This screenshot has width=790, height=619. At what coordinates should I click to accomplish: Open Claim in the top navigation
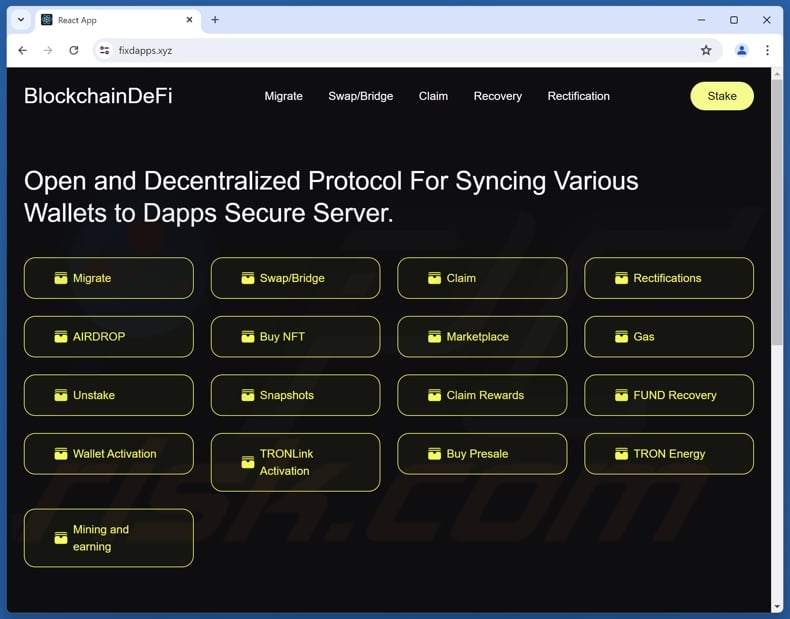[433, 96]
